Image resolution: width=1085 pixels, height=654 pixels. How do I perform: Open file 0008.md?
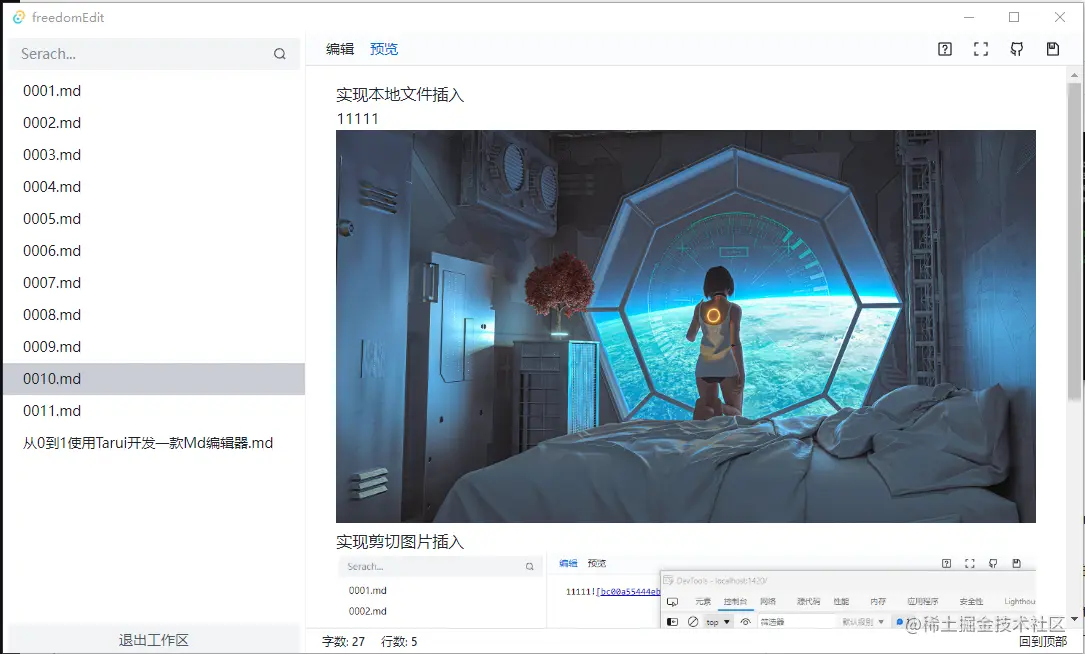[154, 315]
